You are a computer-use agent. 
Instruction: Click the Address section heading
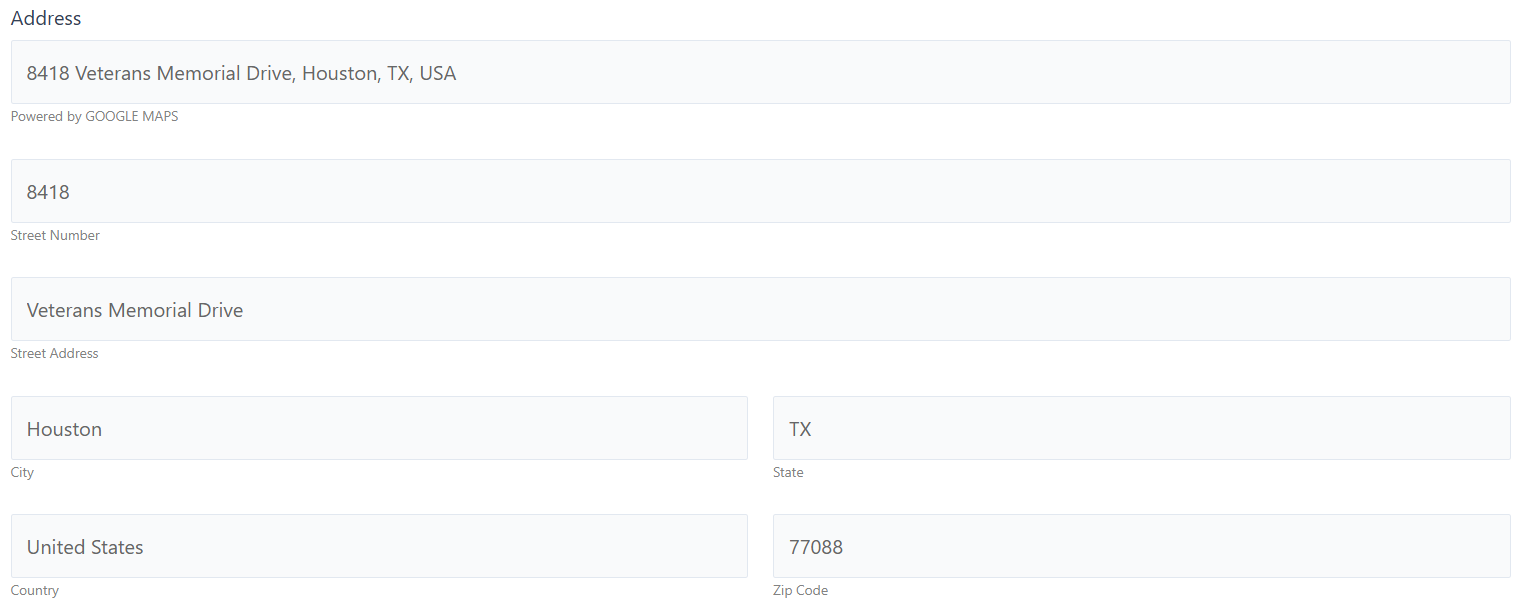(46, 18)
